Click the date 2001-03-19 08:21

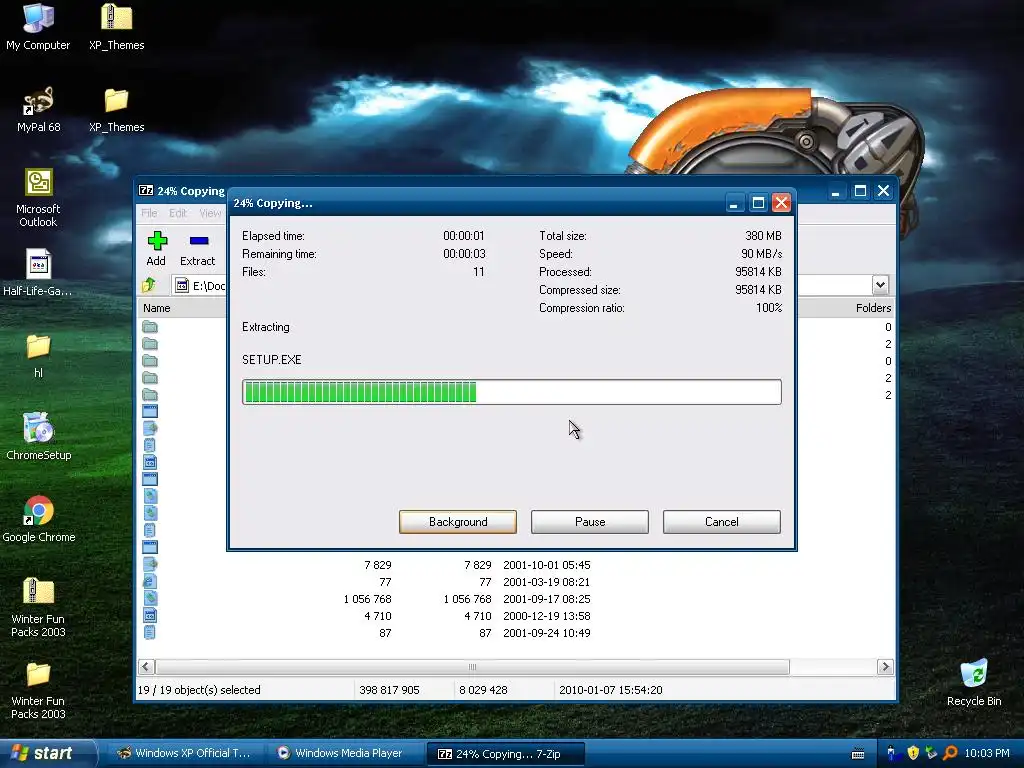(547, 582)
